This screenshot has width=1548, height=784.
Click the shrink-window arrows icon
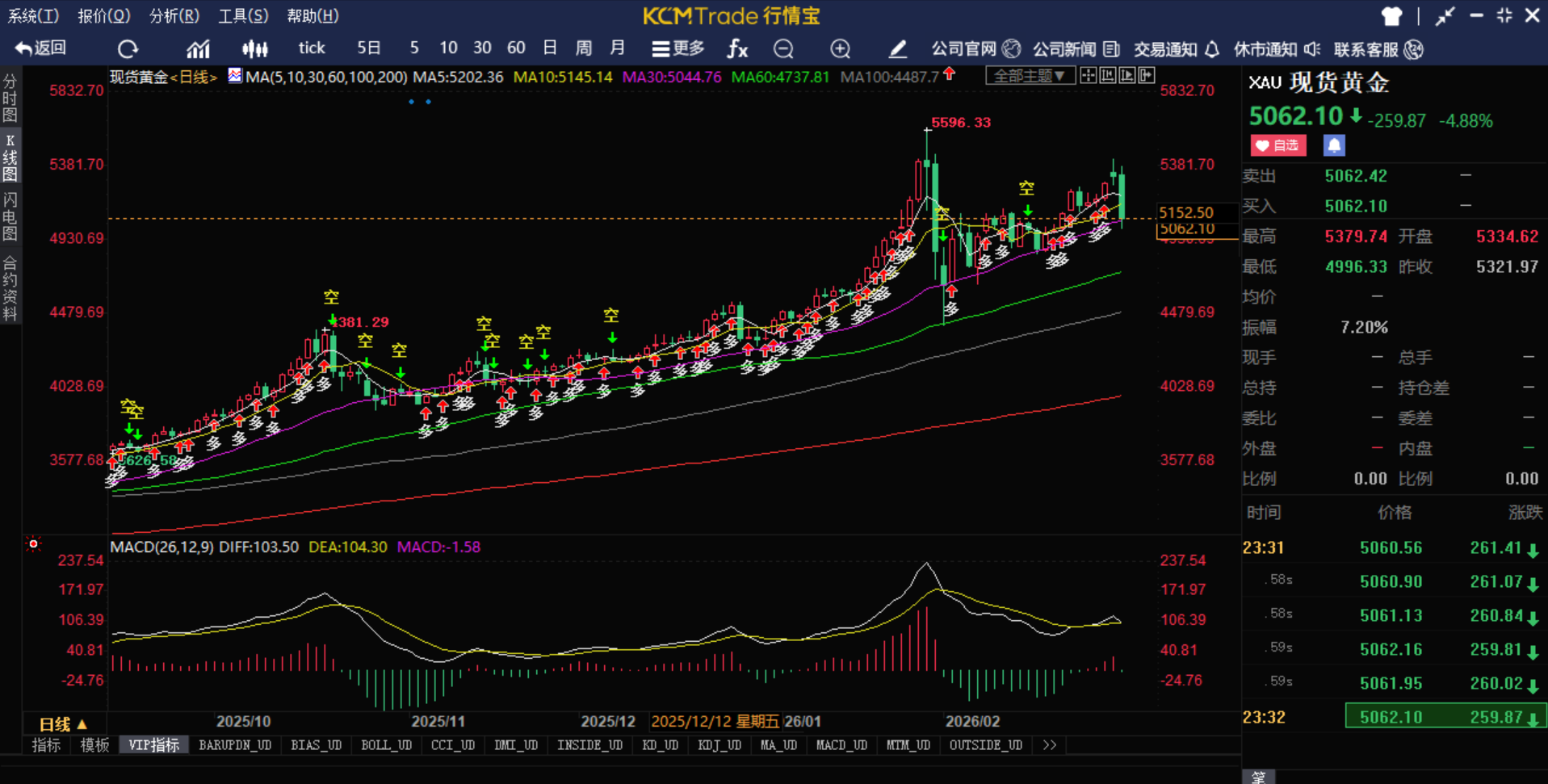[1445, 16]
